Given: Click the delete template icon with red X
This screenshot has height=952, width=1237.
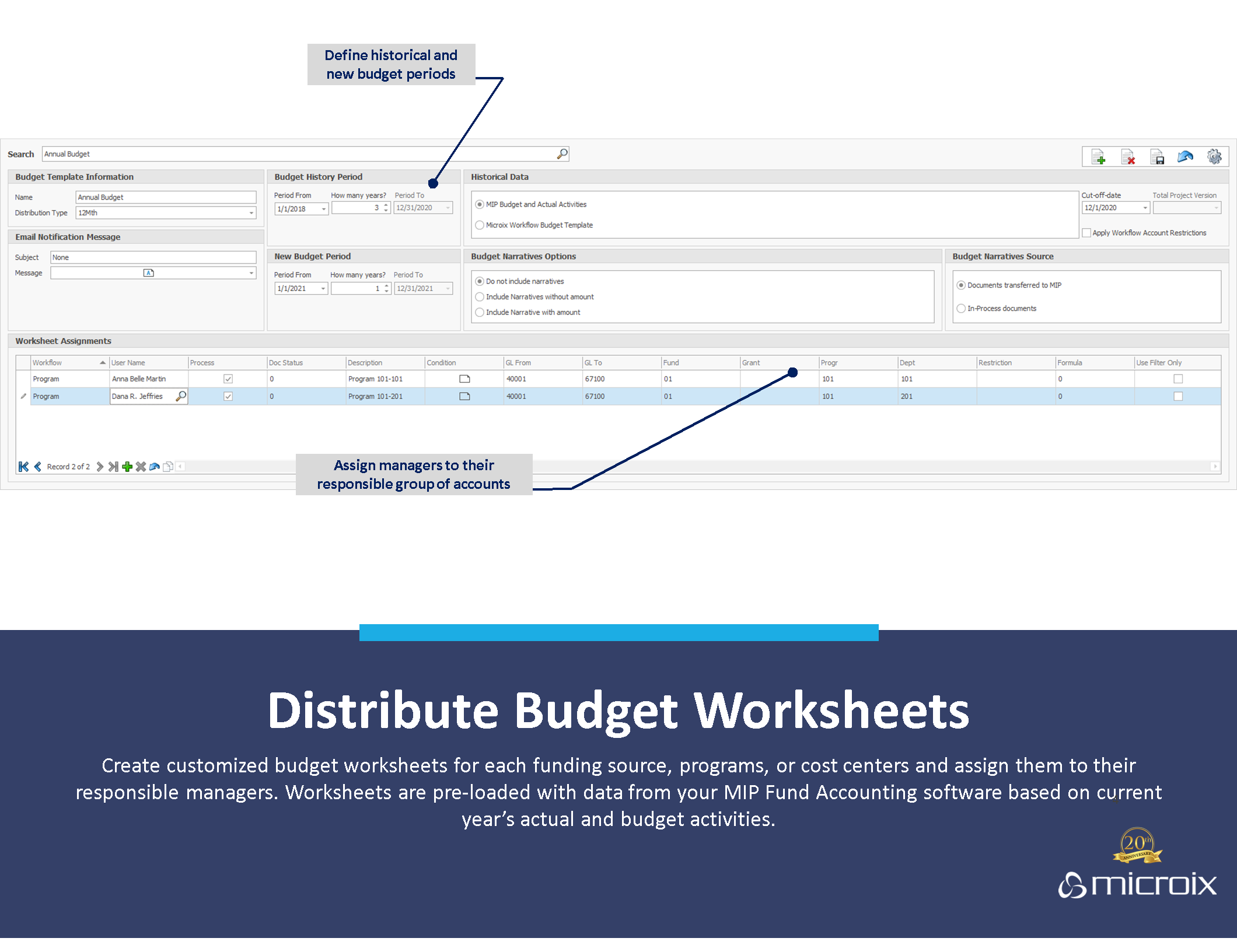Looking at the screenshot, I should [x=1127, y=157].
